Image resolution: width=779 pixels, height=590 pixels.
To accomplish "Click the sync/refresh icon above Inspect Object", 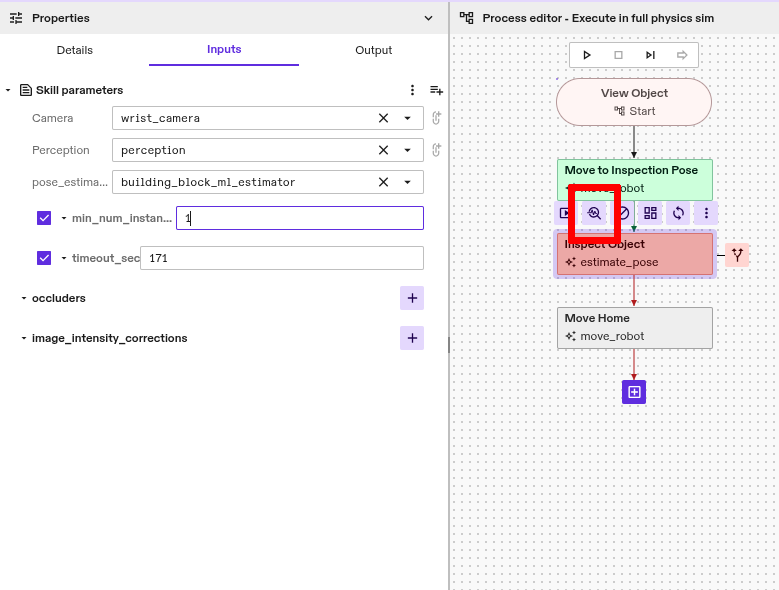I will [x=679, y=213].
